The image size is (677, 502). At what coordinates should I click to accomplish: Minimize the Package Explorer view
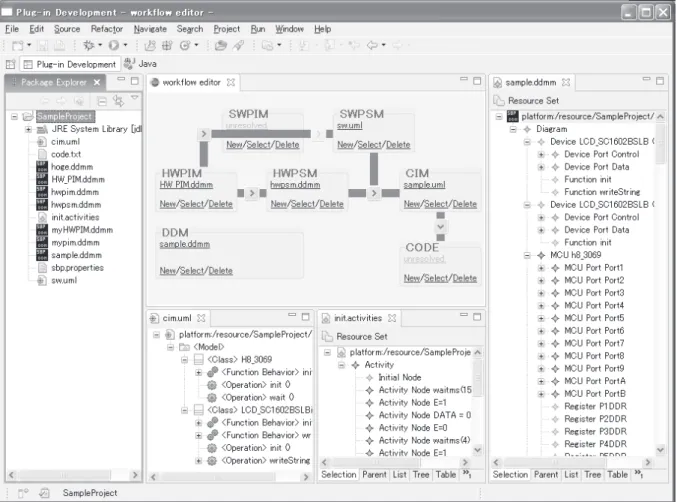click(x=121, y=79)
